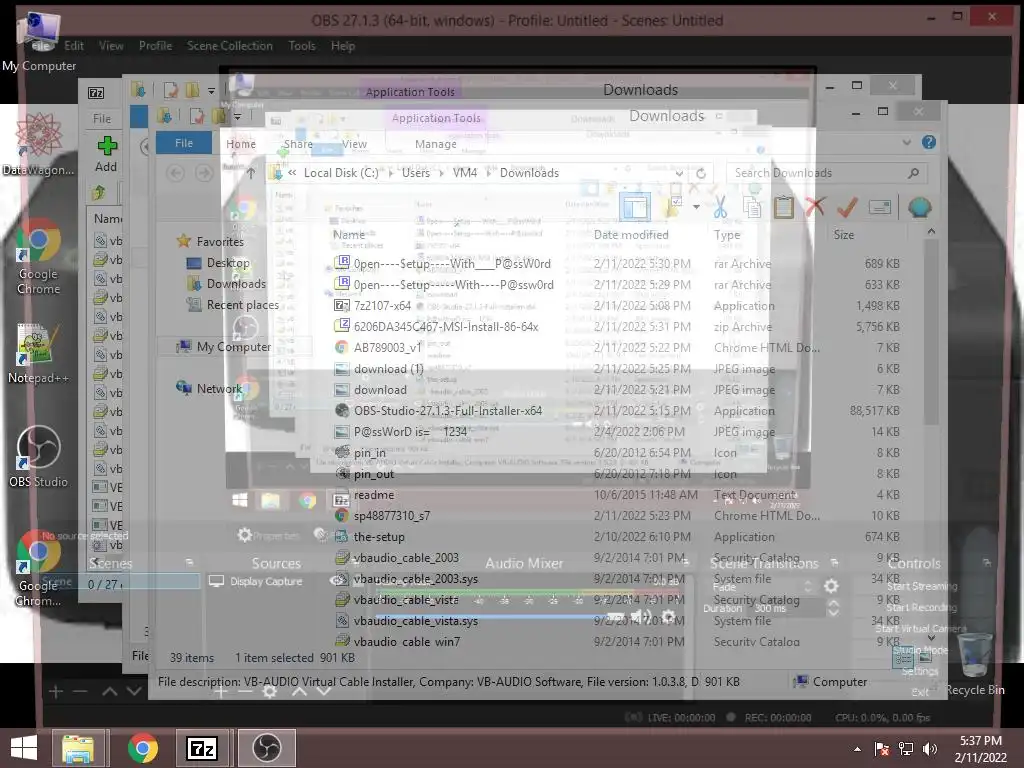Click the folder options icon beside preview pane
The image size is (1024, 768).
(x=672, y=208)
